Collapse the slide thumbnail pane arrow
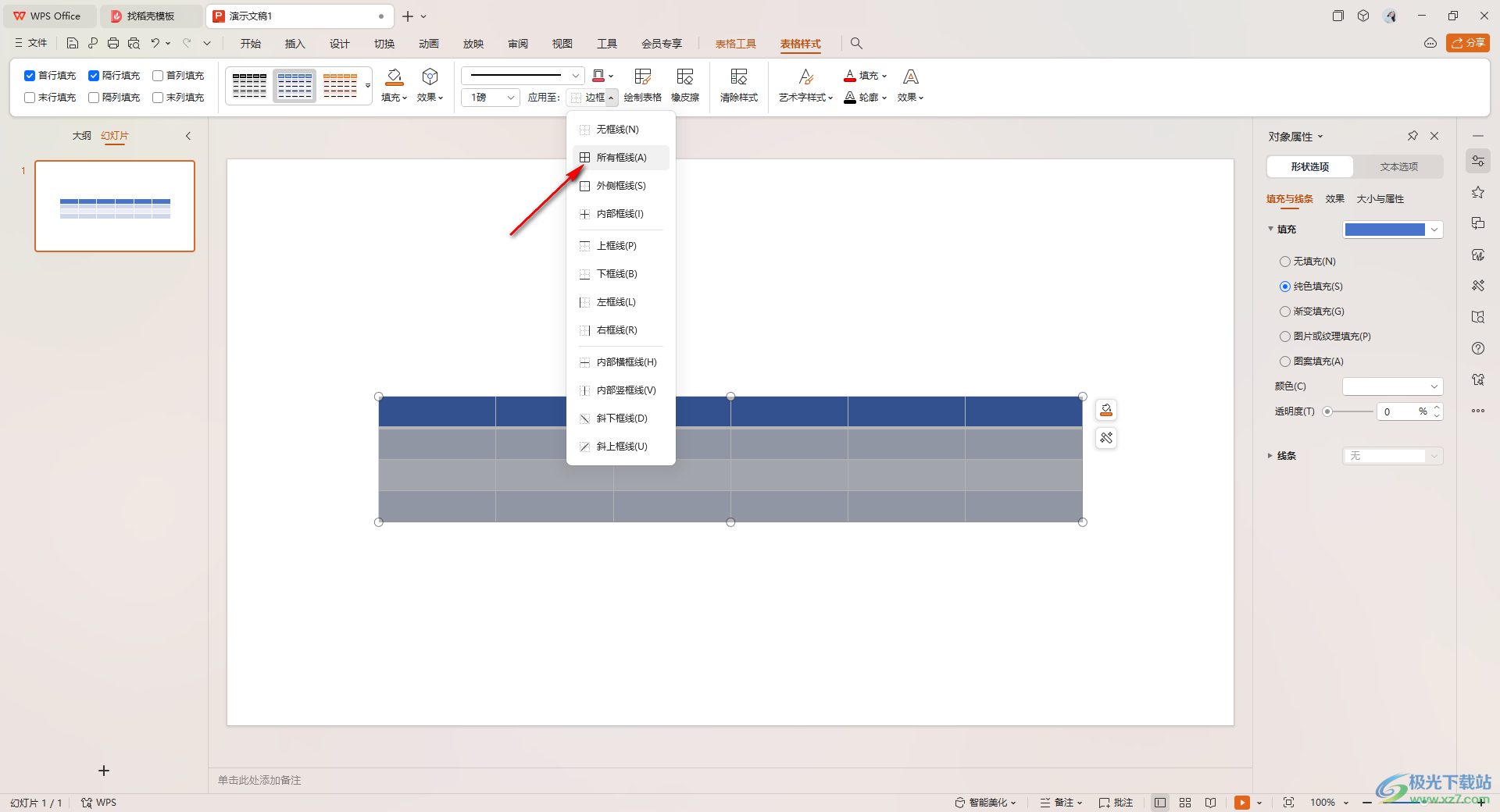Image resolution: width=1500 pixels, height=812 pixels. point(188,136)
